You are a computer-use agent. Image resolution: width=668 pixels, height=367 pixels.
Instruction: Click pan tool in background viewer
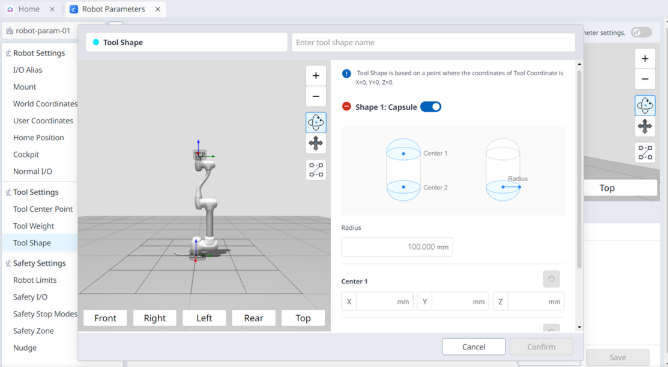click(645, 126)
